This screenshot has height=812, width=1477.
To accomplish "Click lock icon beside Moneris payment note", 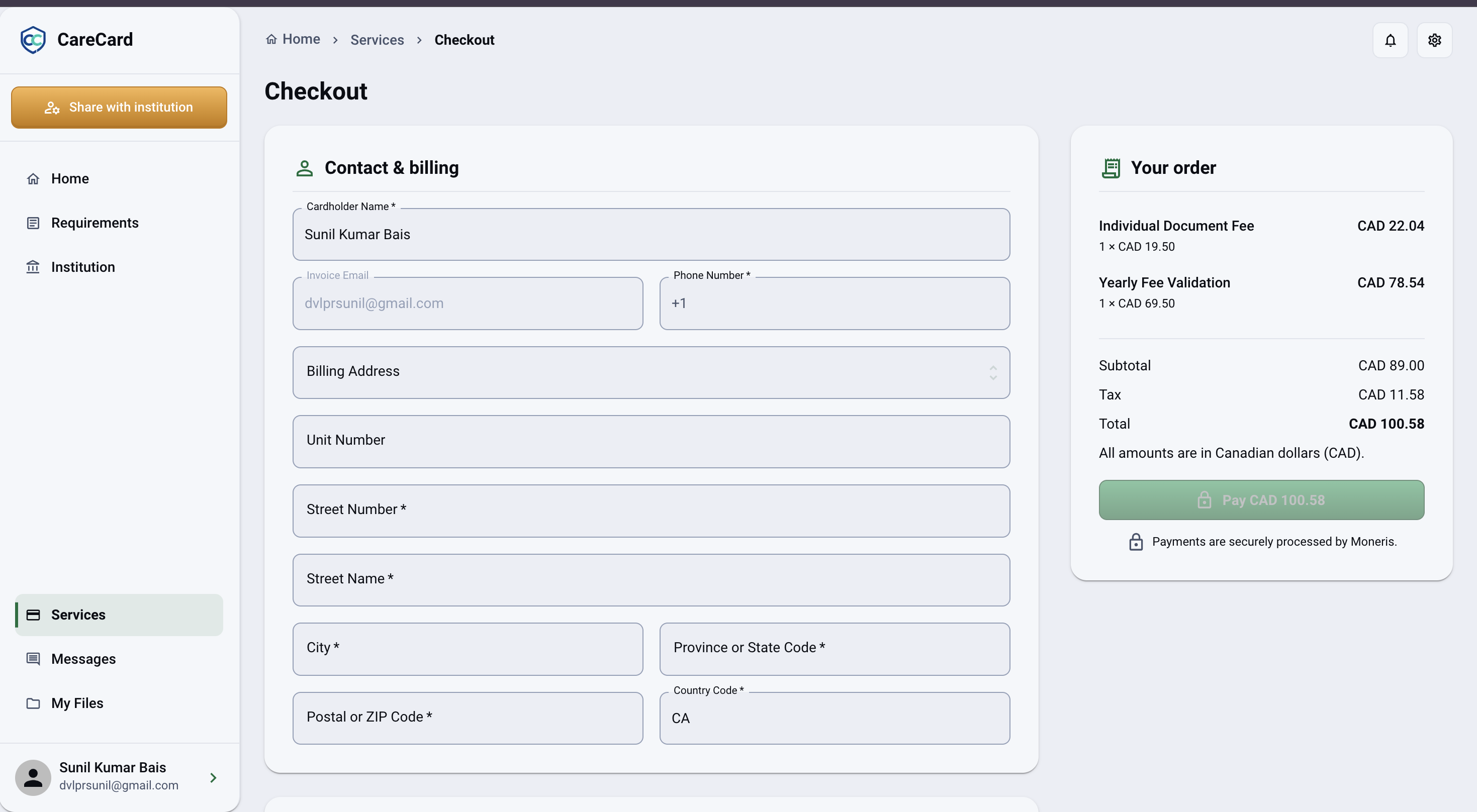I will pyautogui.click(x=1135, y=542).
